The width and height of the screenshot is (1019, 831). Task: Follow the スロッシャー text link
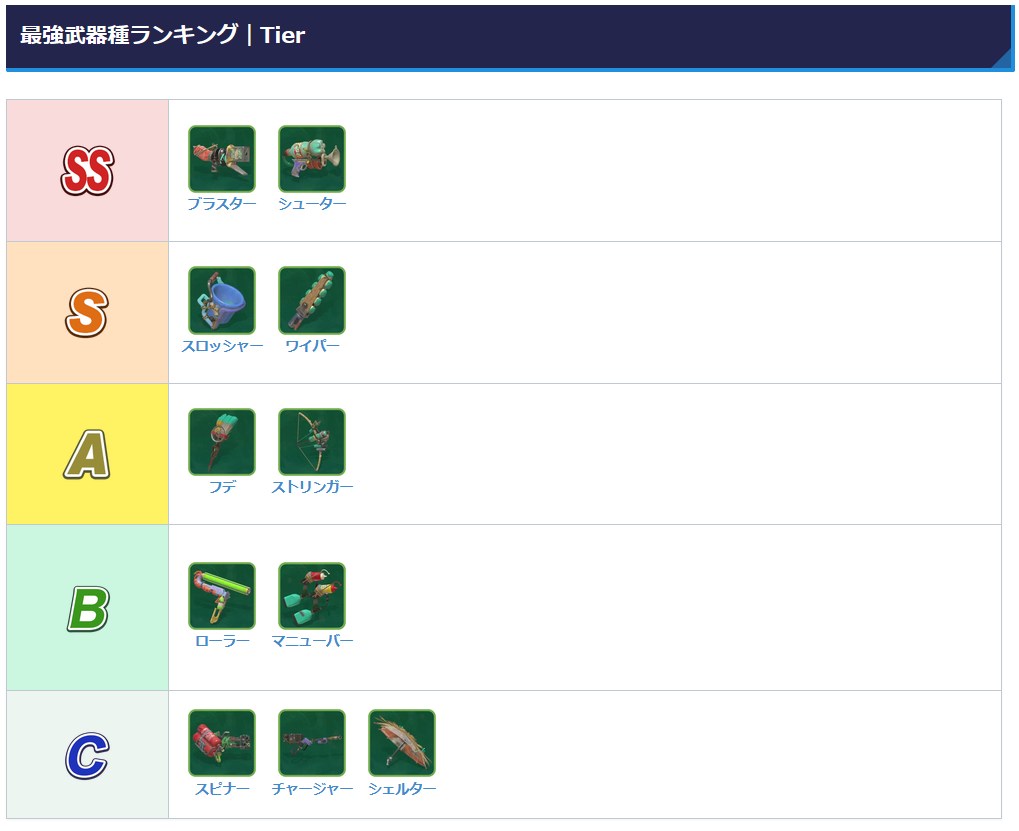222,346
